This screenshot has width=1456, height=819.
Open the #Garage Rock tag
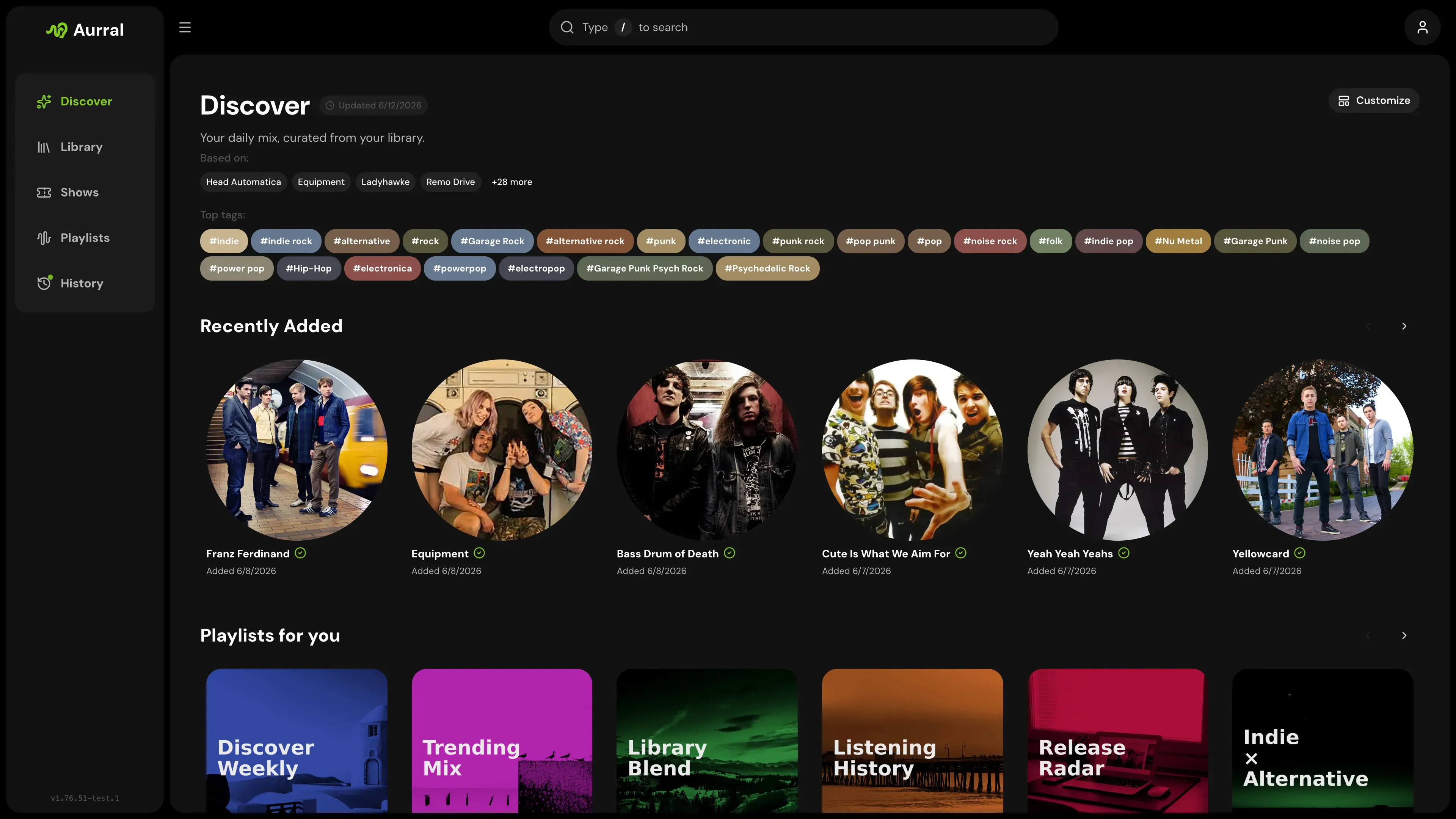click(492, 242)
